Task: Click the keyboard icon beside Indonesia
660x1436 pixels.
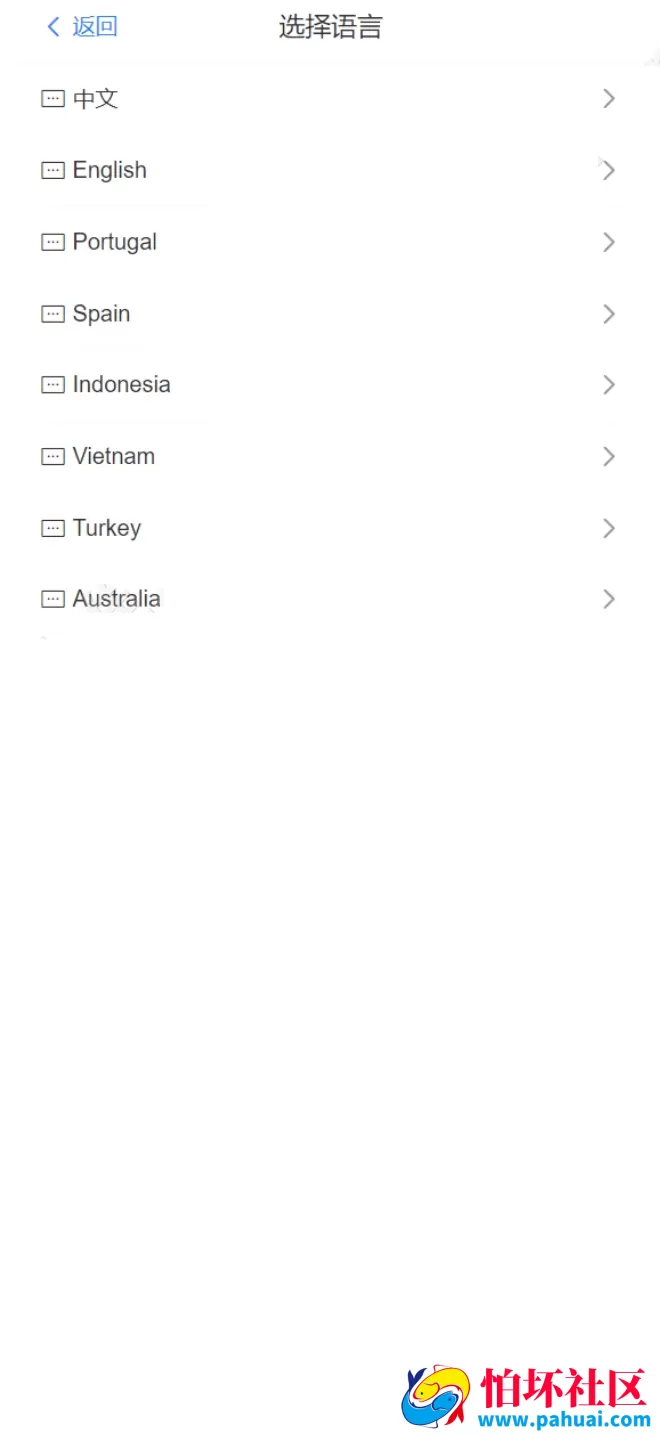Action: [52, 385]
